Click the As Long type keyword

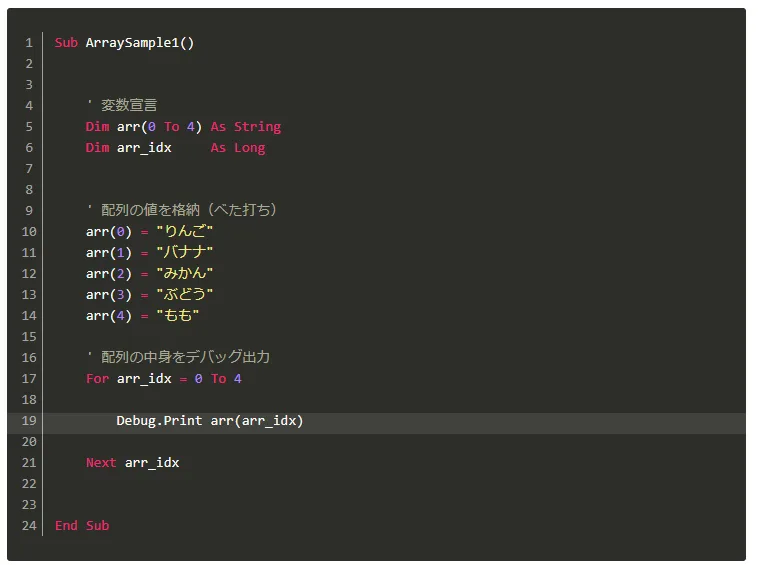point(238,147)
